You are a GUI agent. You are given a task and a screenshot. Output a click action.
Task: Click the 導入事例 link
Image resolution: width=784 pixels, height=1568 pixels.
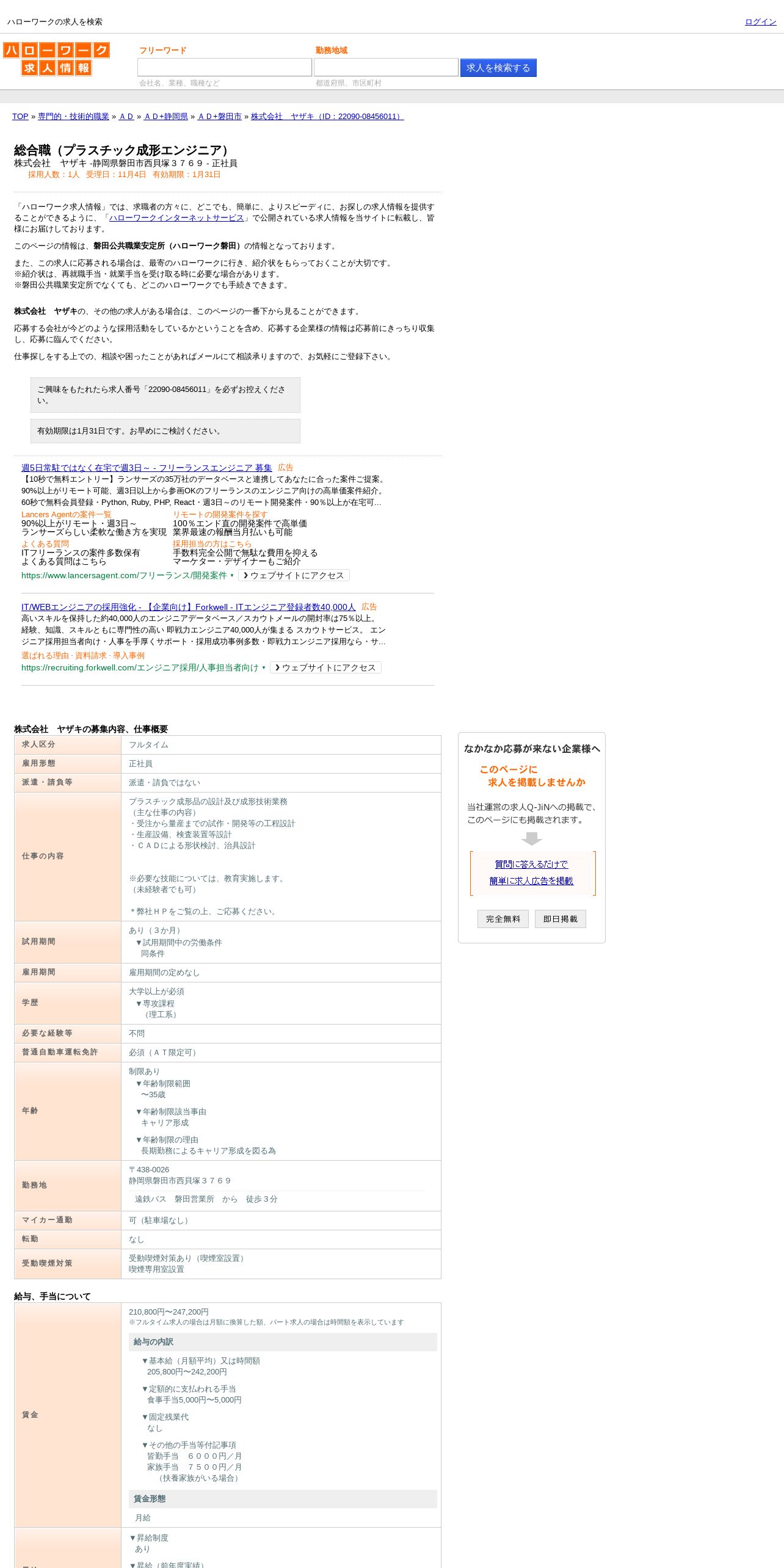pos(129,656)
